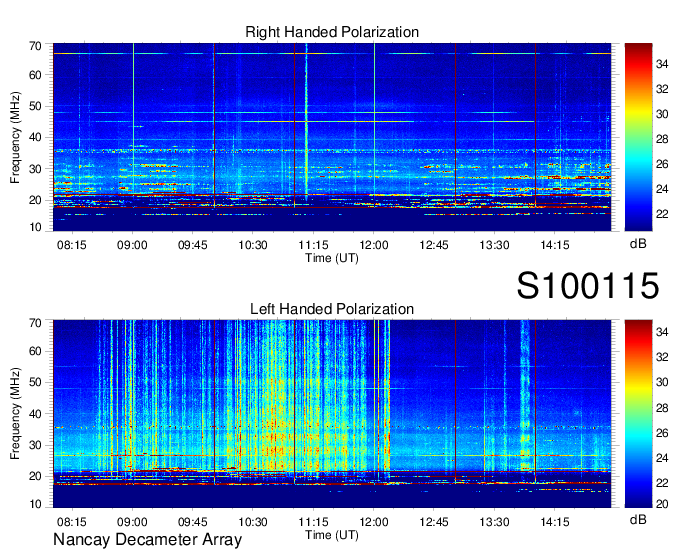Click the 22 value on upper color bar
Image resolution: width=680 pixels, height=552 pixels.
click(x=662, y=214)
